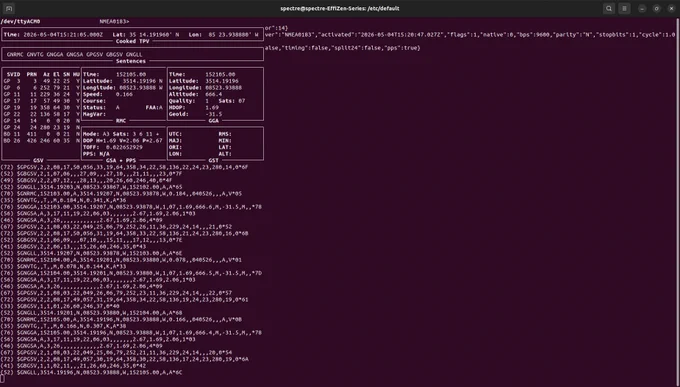Screen dimensions: 680x387
Task: Click the DOP H/V/P values line
Action: pyautogui.click(x=123, y=141)
